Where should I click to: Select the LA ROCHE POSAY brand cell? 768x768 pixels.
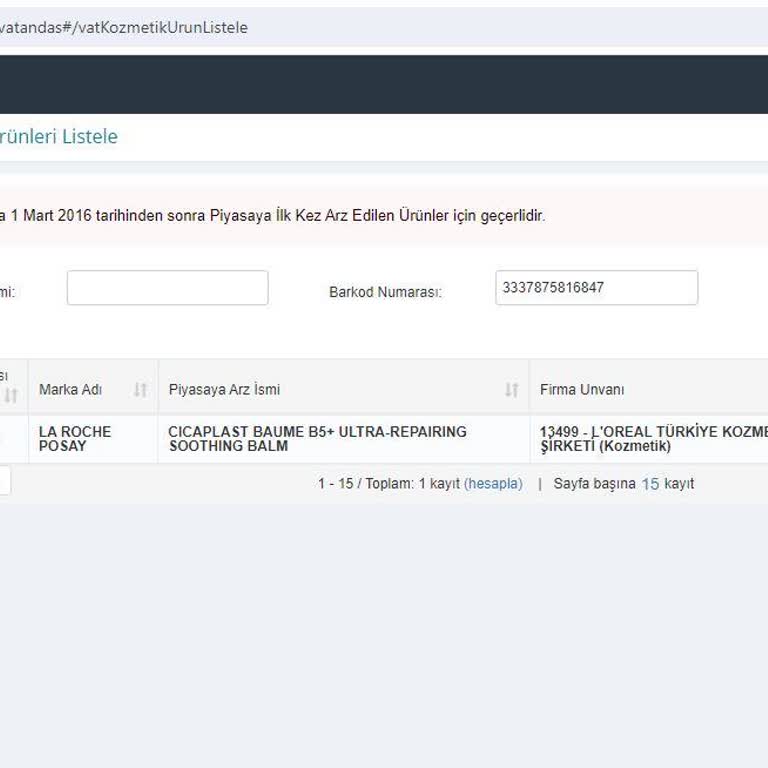(x=93, y=439)
